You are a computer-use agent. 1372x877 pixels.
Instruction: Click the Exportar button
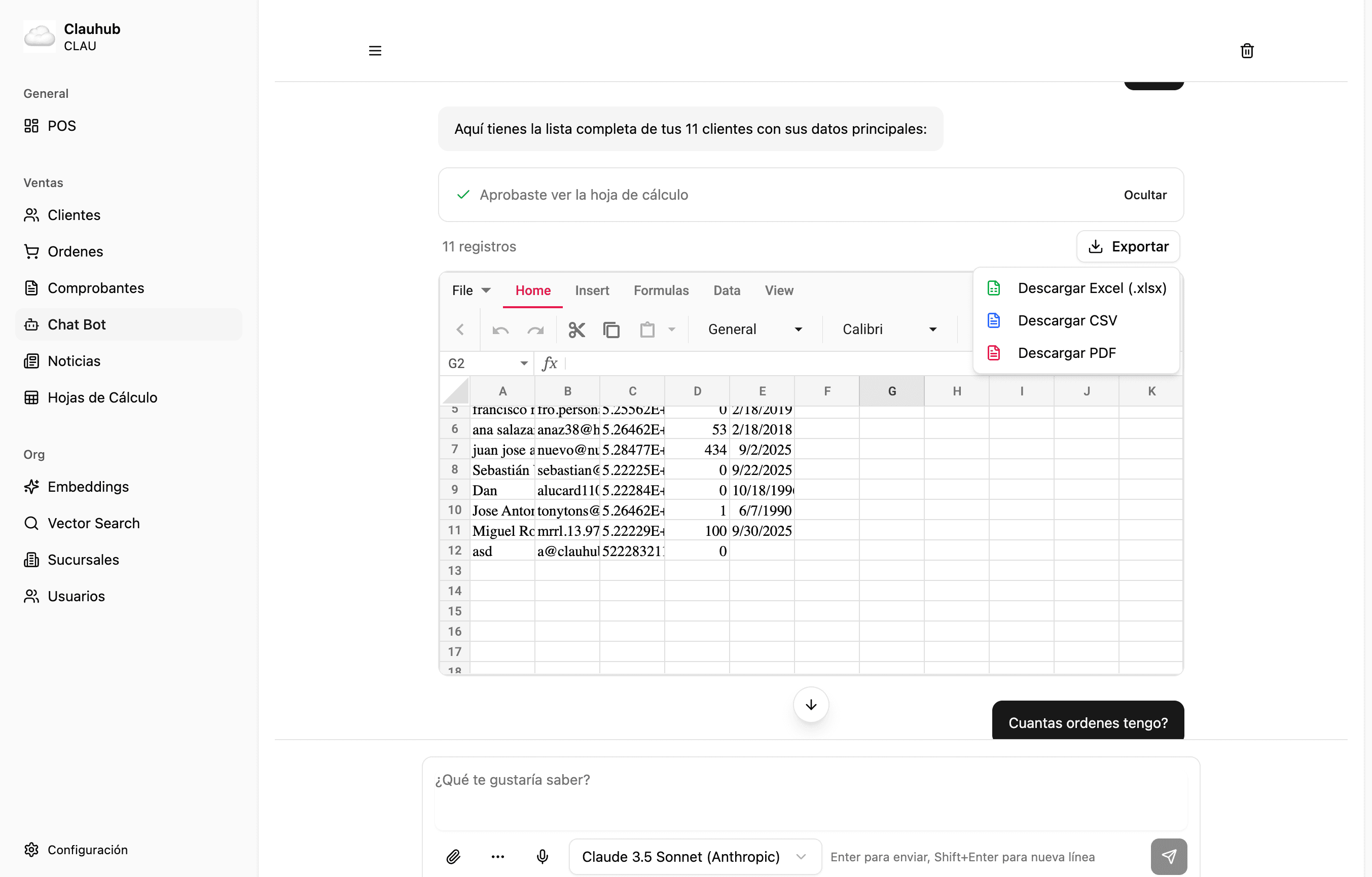pos(1128,246)
